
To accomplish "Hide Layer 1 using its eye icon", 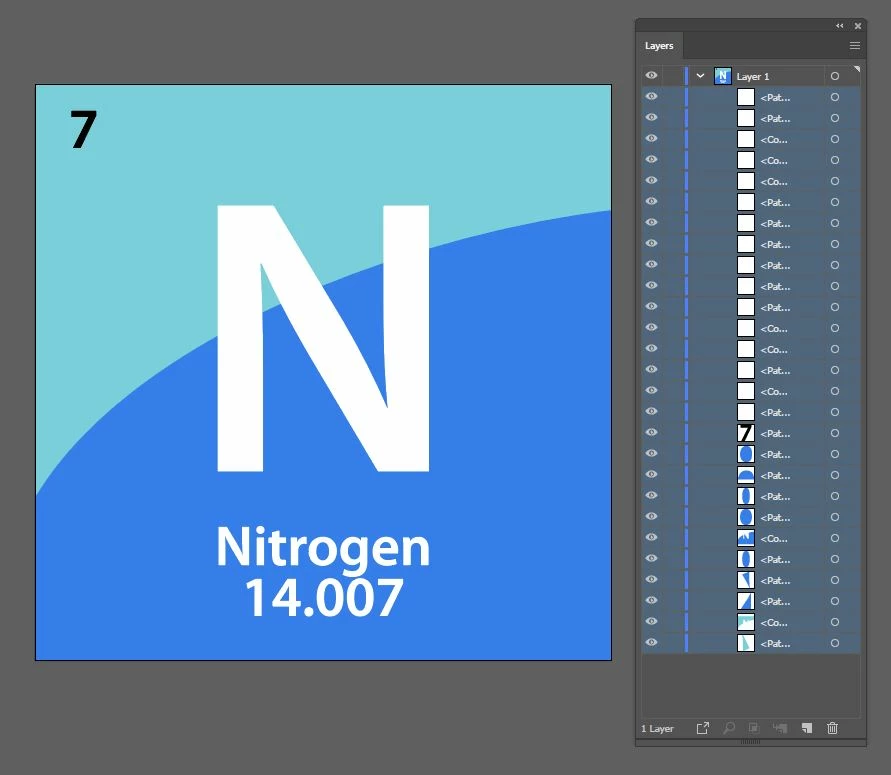I will click(x=651, y=75).
